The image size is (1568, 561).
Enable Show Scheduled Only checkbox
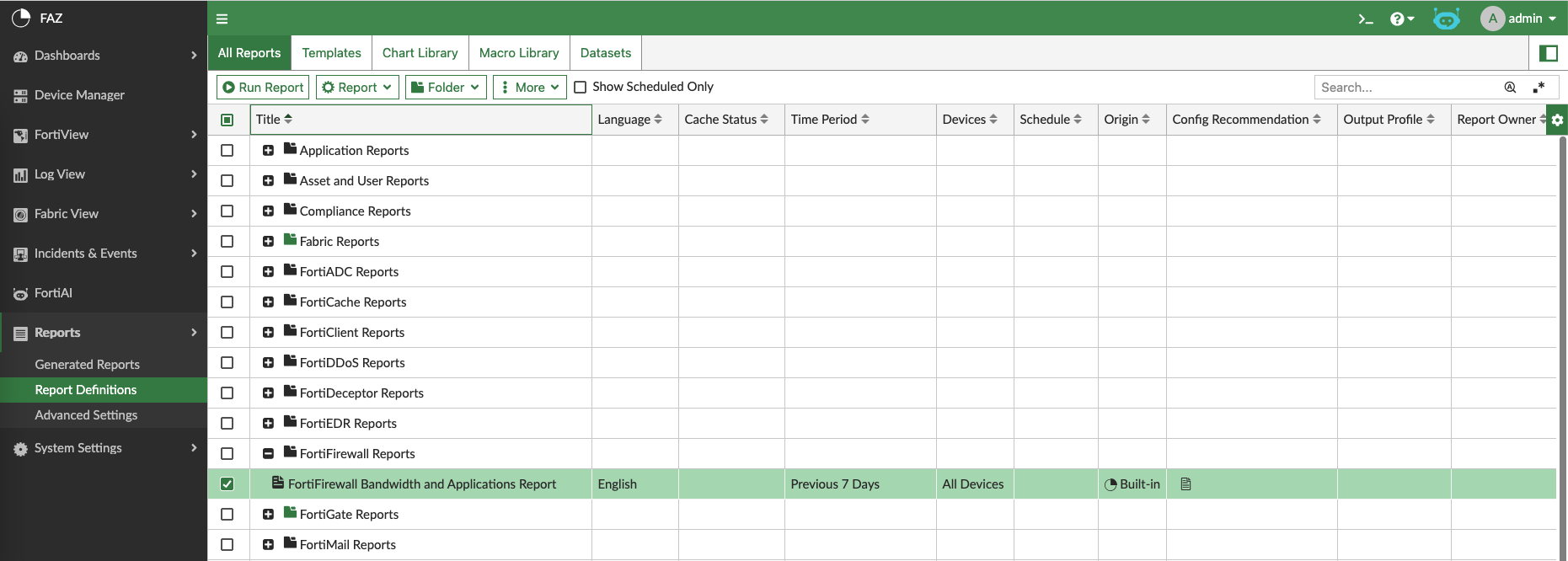[581, 87]
